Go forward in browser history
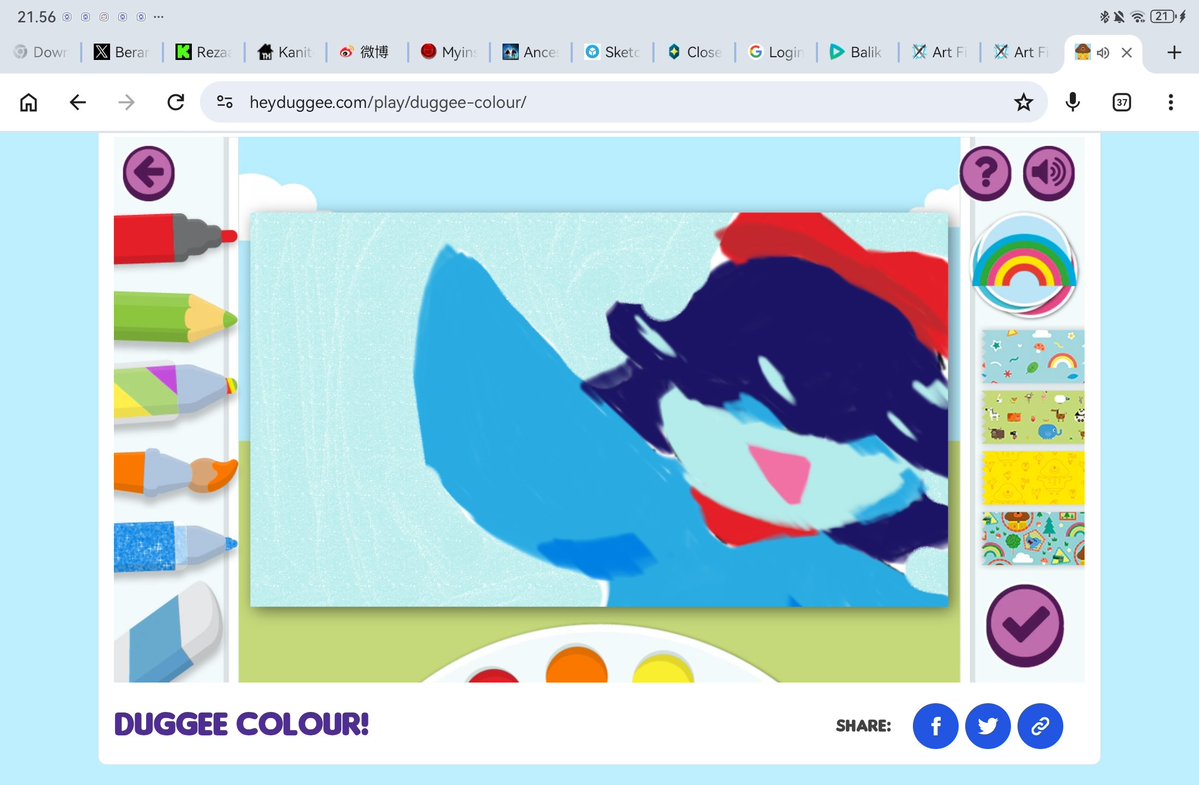 (126, 102)
